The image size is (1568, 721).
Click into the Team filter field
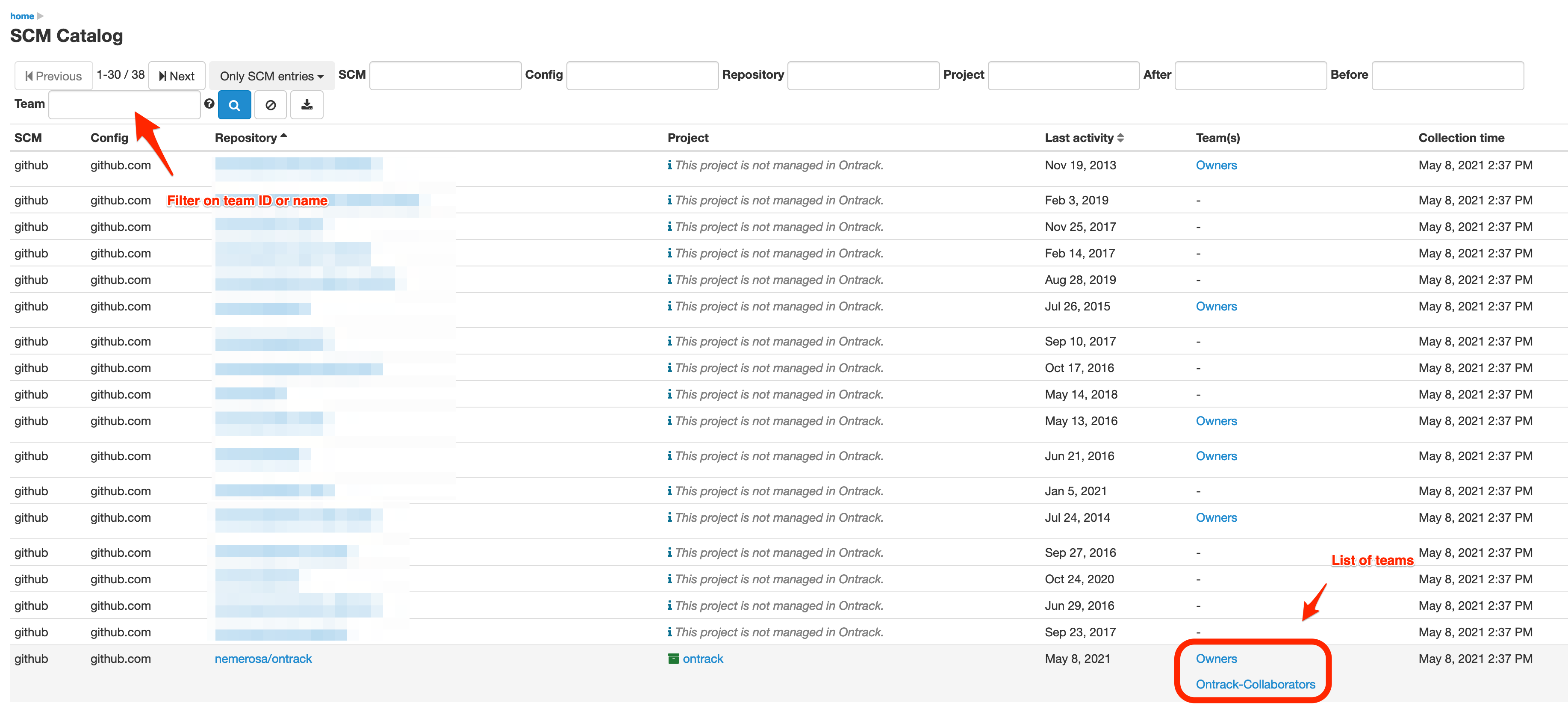(x=124, y=105)
